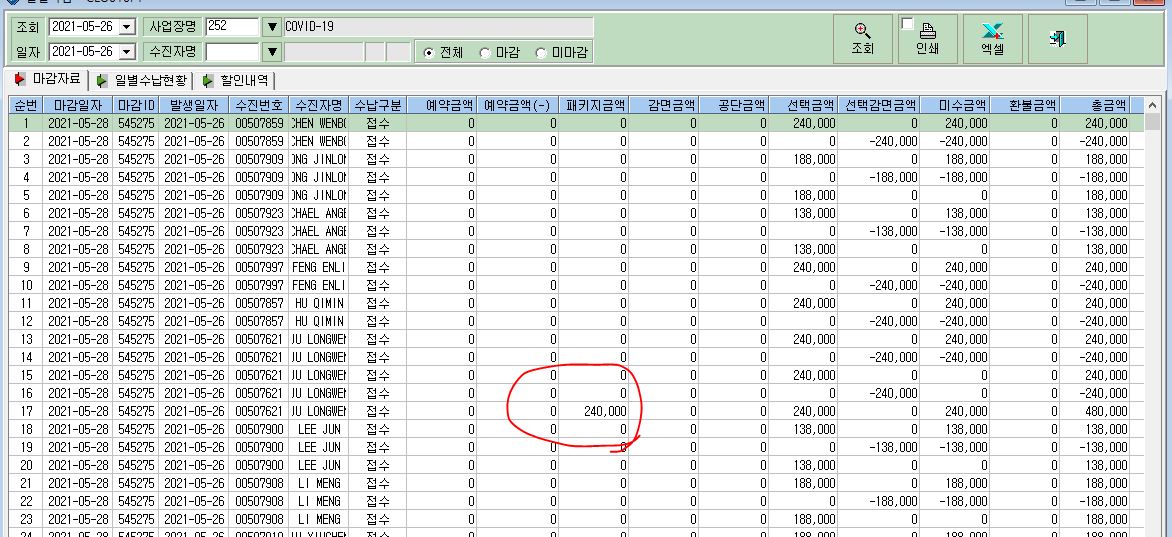Expand the 조회 start date dropdown
The width and height of the screenshot is (1172, 537).
pyautogui.click(x=126, y=27)
